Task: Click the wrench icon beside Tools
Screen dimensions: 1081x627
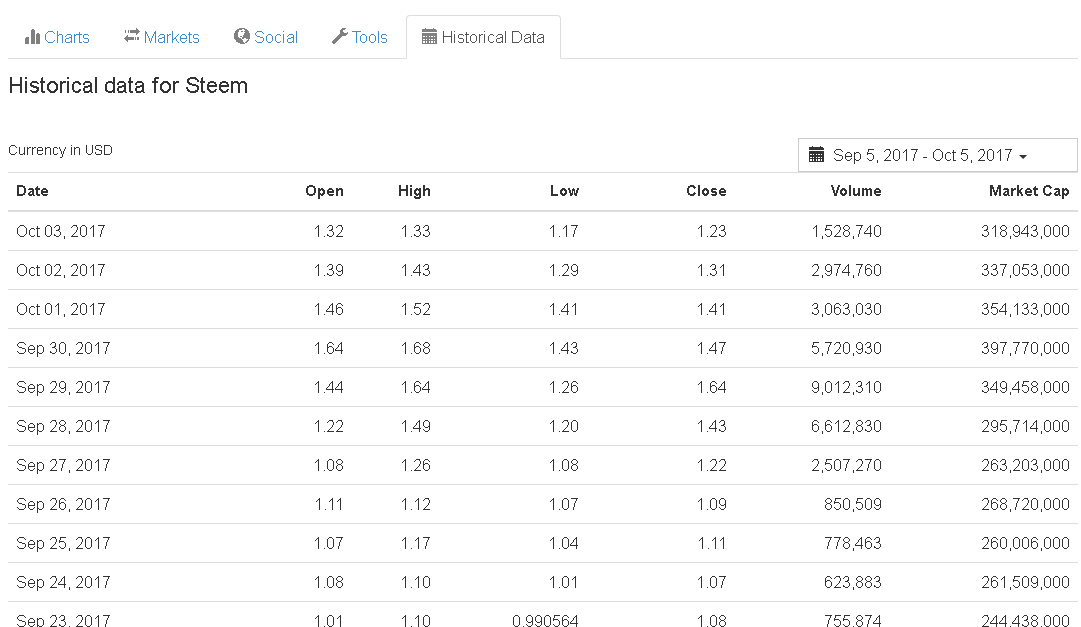Action: coord(339,36)
